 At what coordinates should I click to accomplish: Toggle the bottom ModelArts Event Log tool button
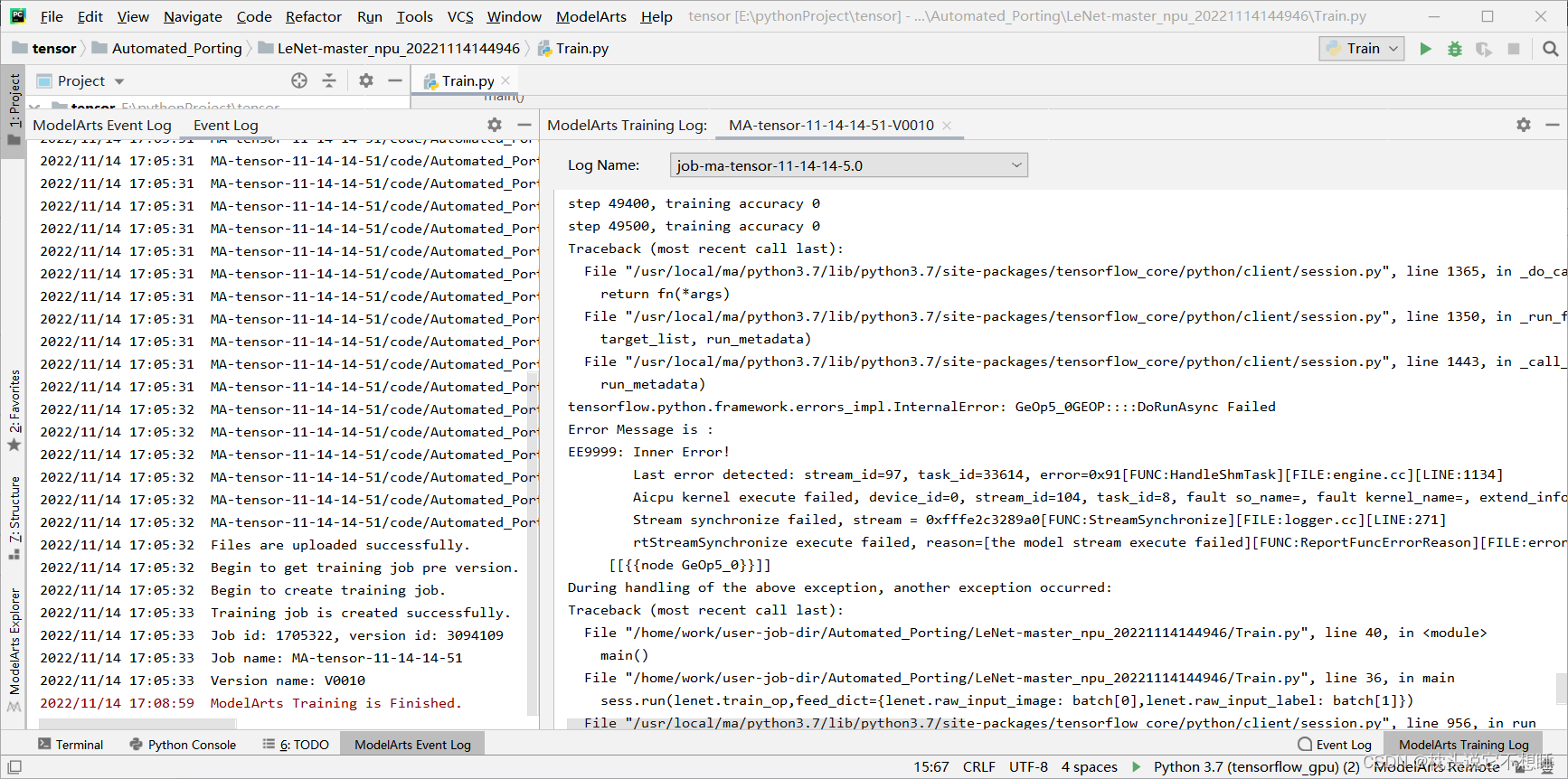(x=412, y=745)
